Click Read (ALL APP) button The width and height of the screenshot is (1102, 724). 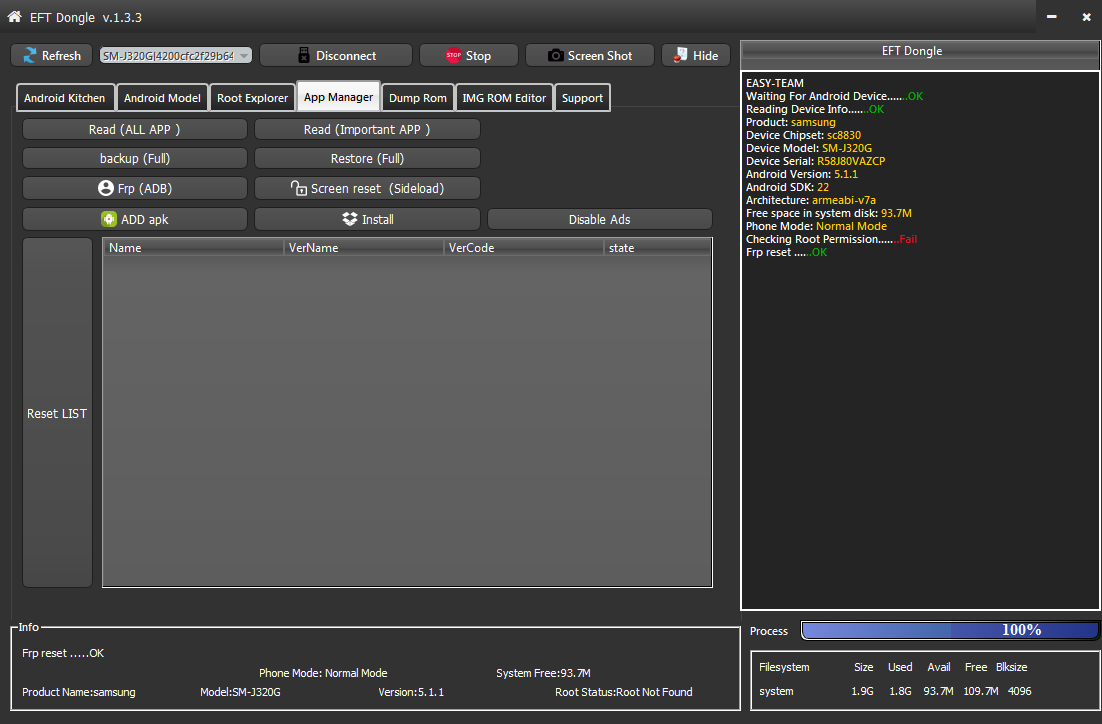135,129
